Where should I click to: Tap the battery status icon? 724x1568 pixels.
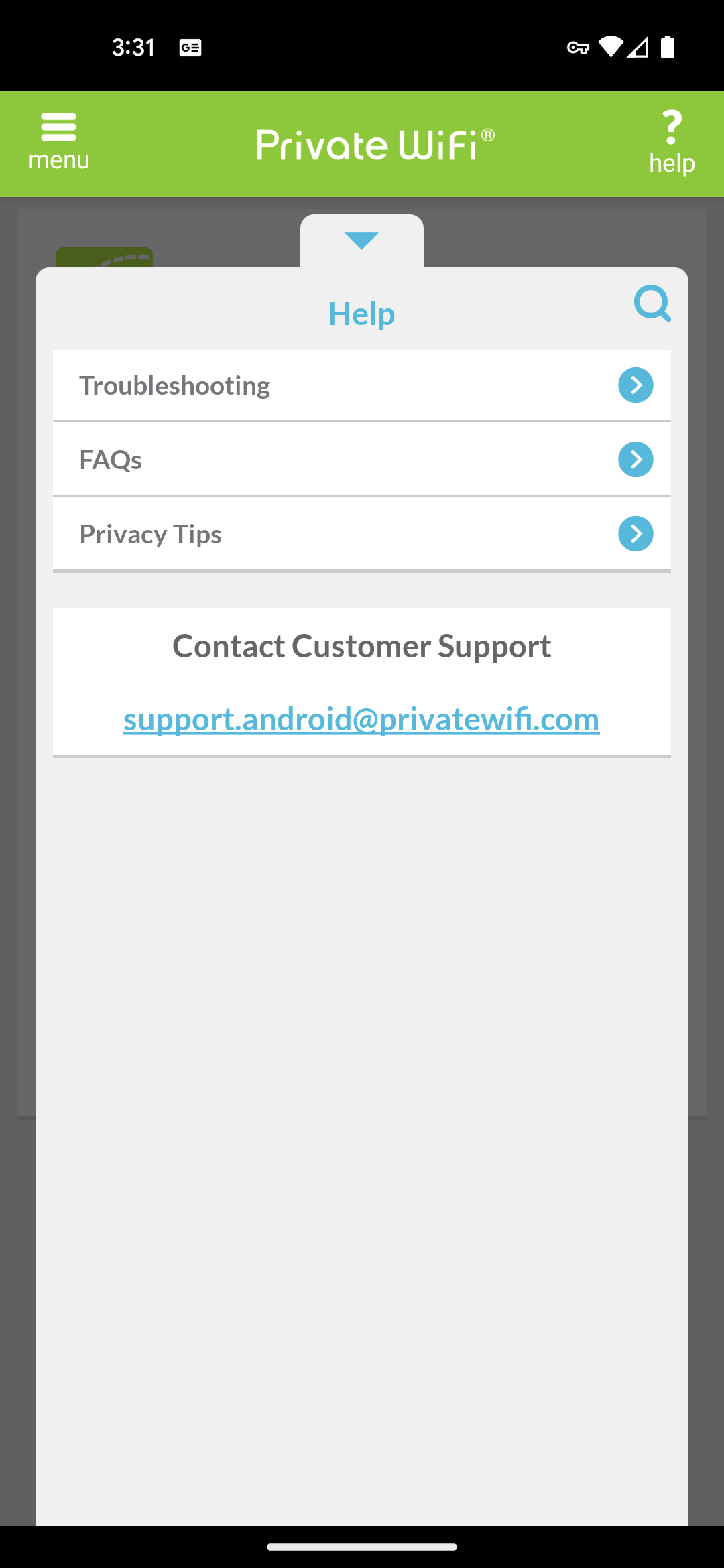point(668,47)
